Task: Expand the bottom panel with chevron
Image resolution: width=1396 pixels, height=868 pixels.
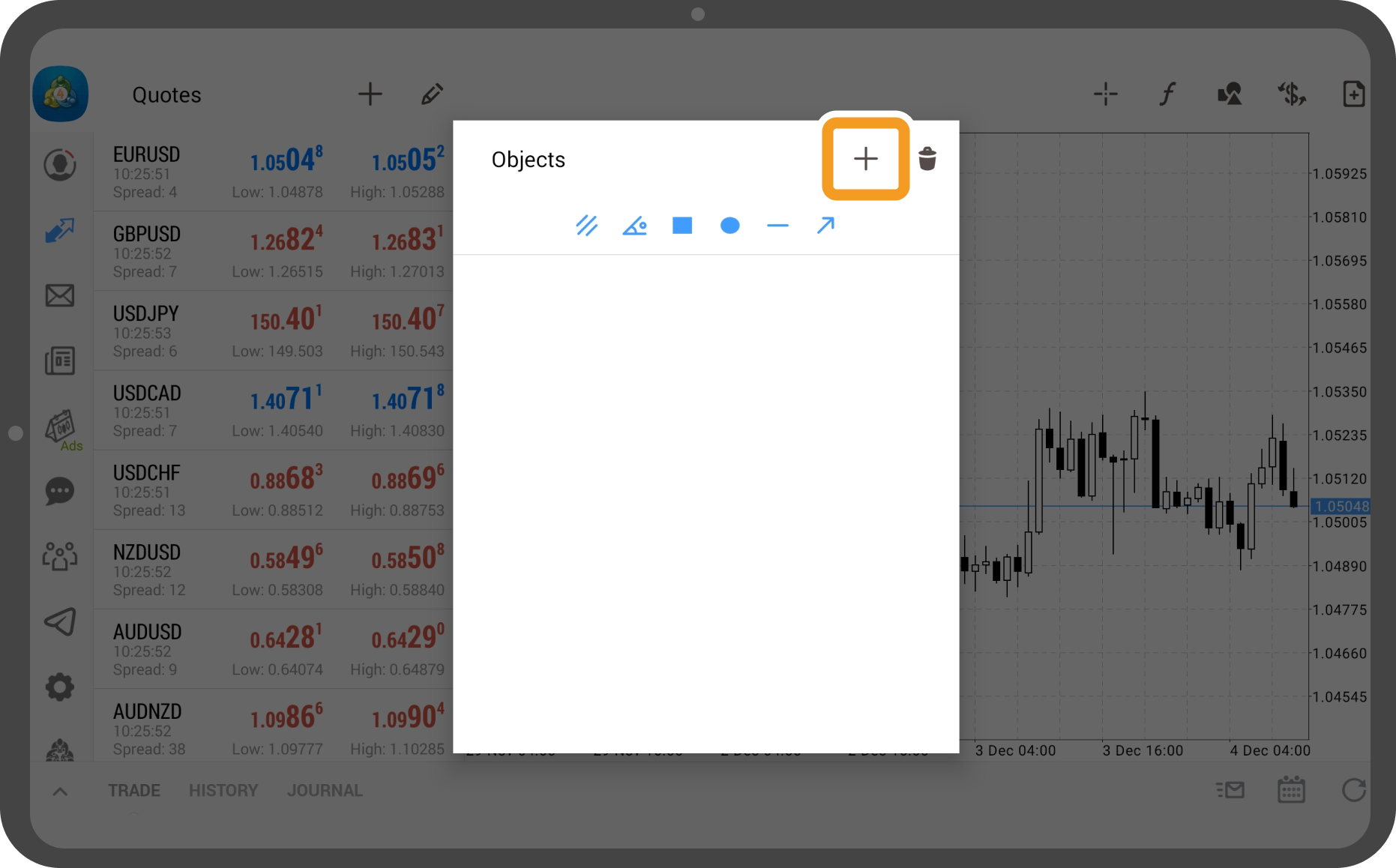Action: click(60, 791)
